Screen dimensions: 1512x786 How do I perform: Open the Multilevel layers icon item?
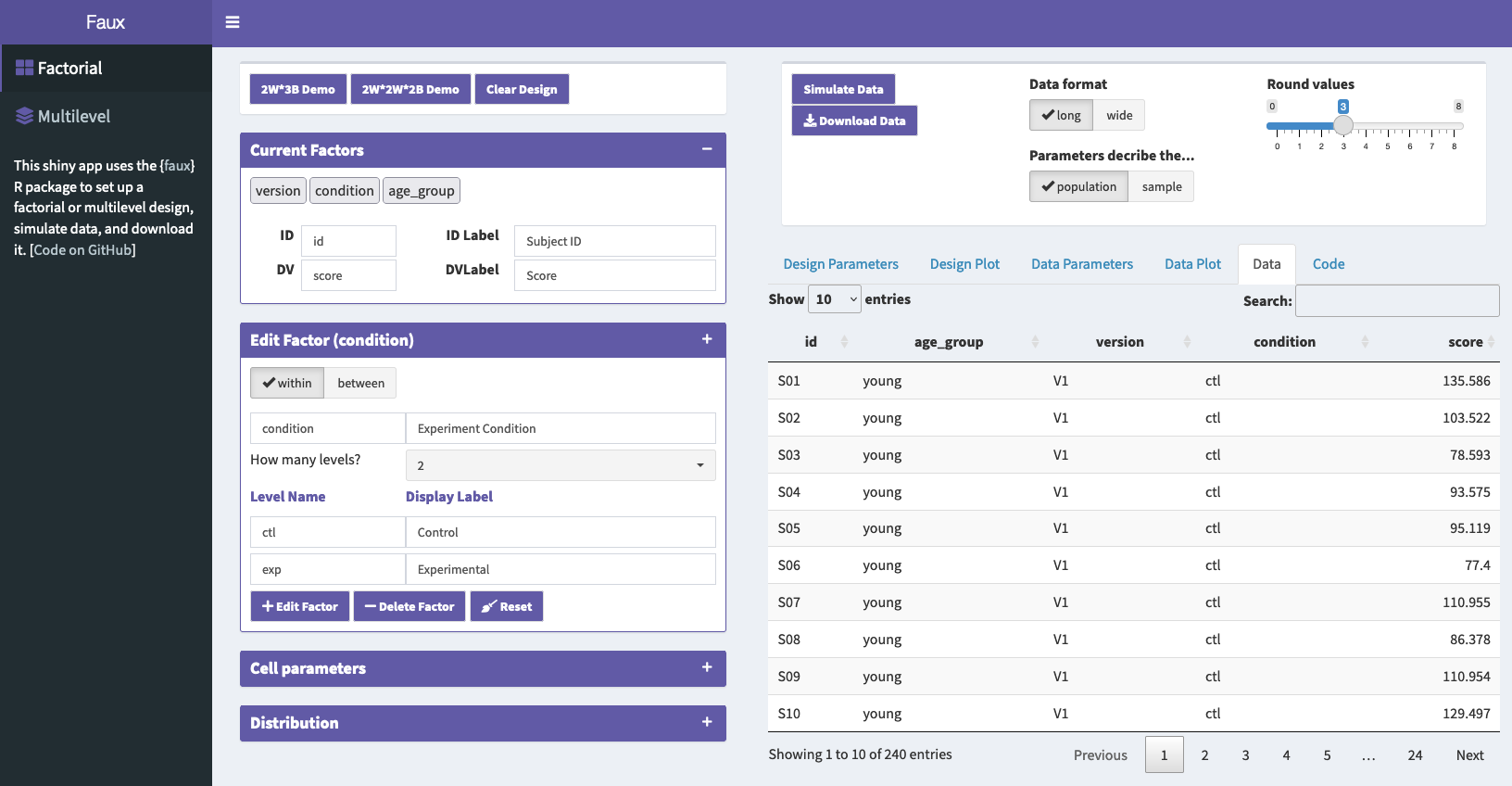[25, 117]
